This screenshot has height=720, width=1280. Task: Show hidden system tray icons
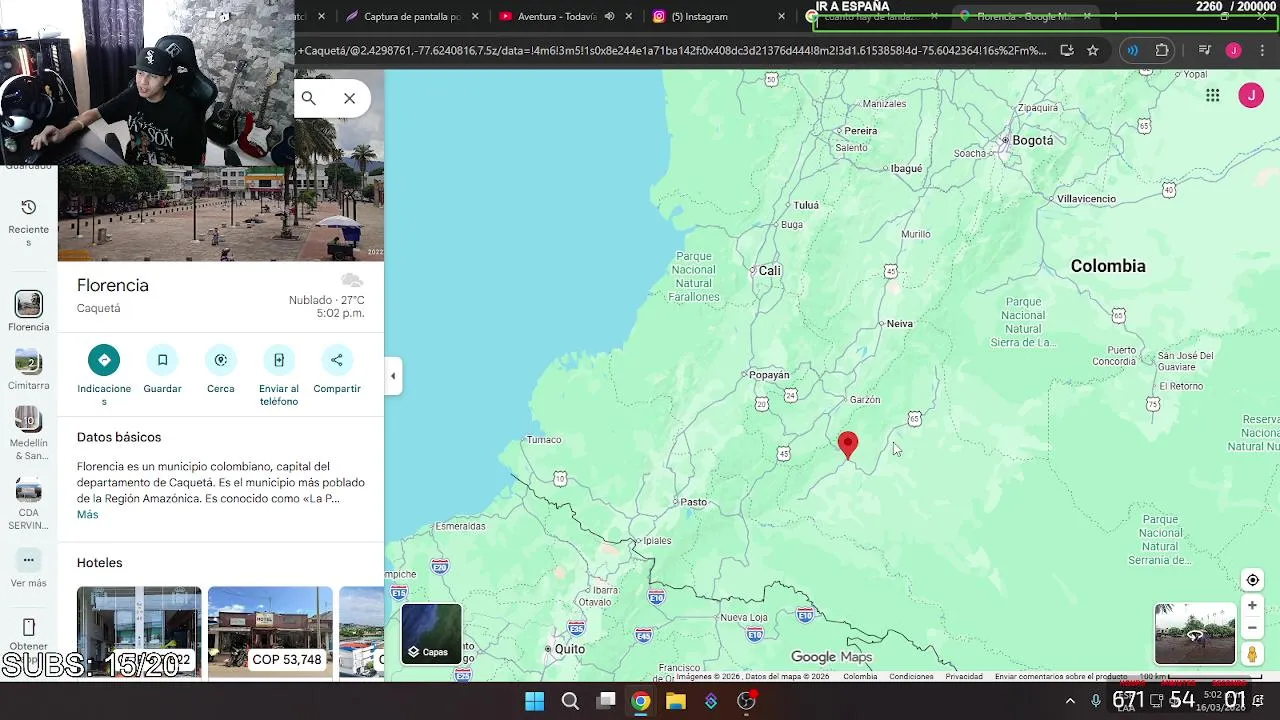tap(1070, 701)
